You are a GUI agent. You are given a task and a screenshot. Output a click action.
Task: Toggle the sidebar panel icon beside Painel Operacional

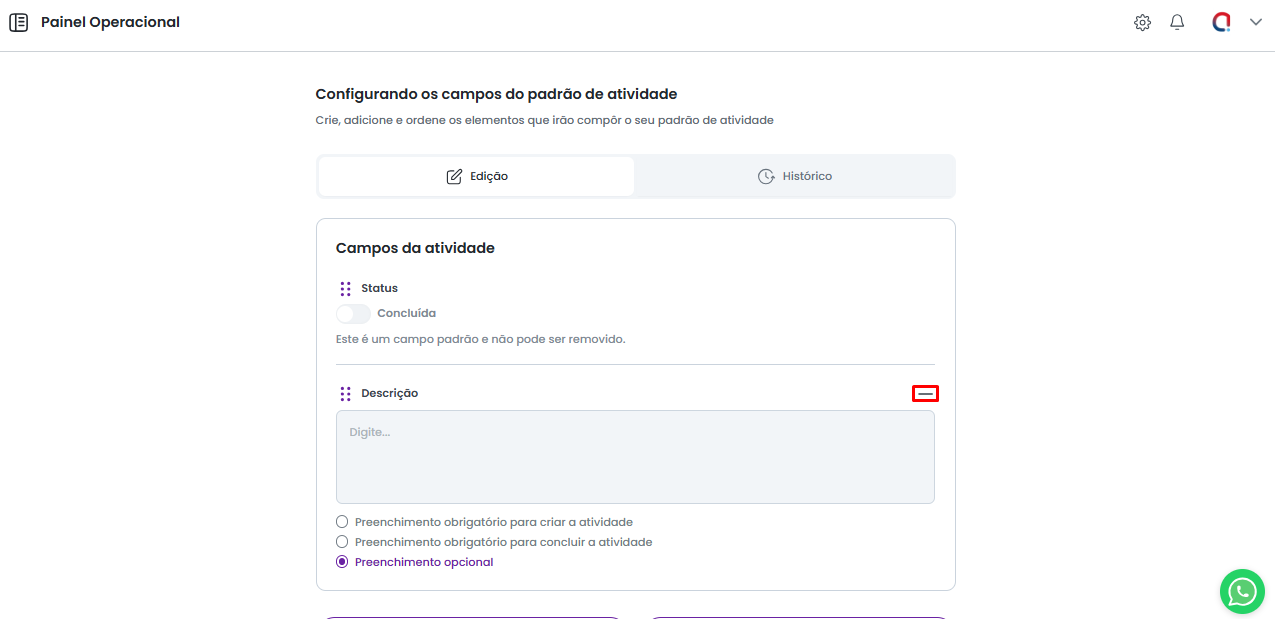pyautogui.click(x=18, y=22)
